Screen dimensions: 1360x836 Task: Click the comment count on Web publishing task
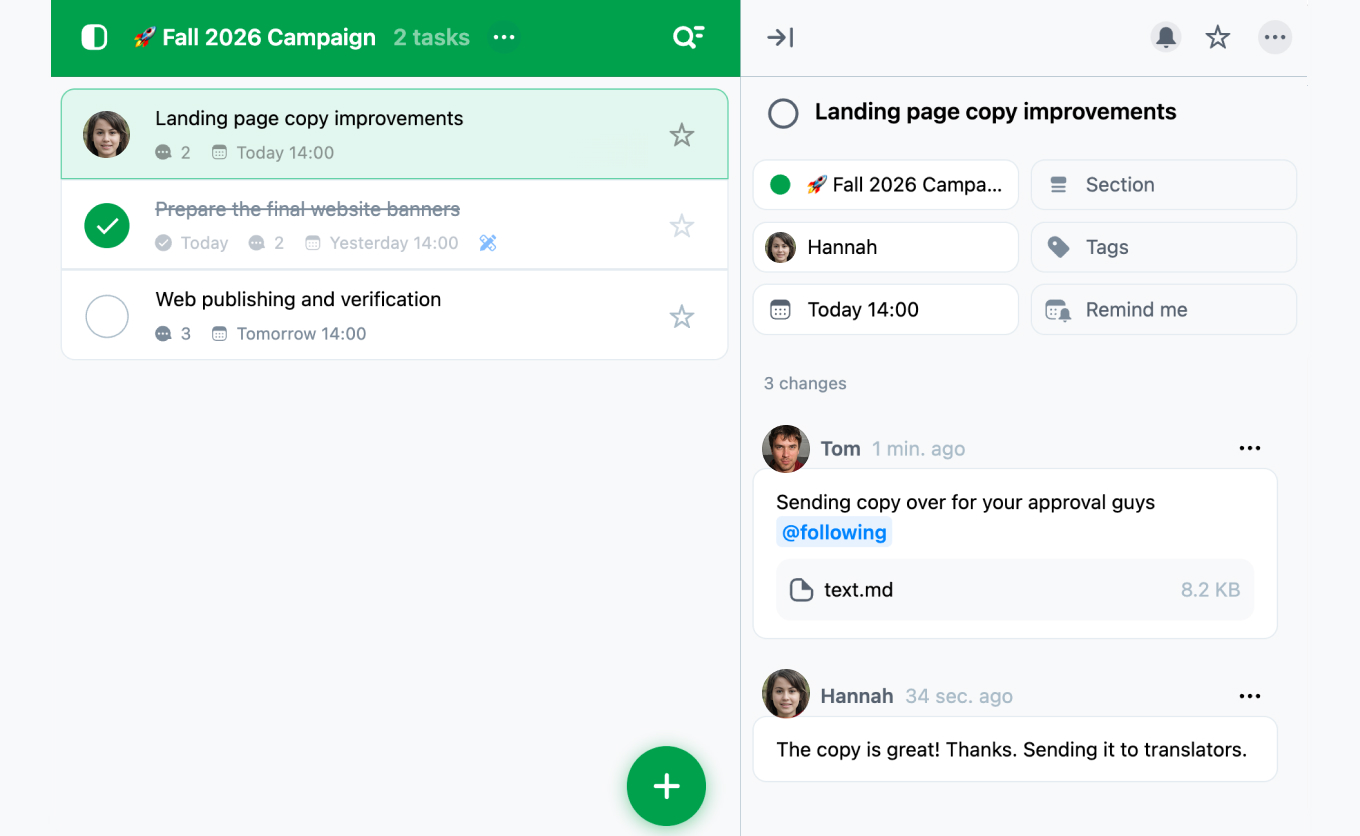point(173,334)
